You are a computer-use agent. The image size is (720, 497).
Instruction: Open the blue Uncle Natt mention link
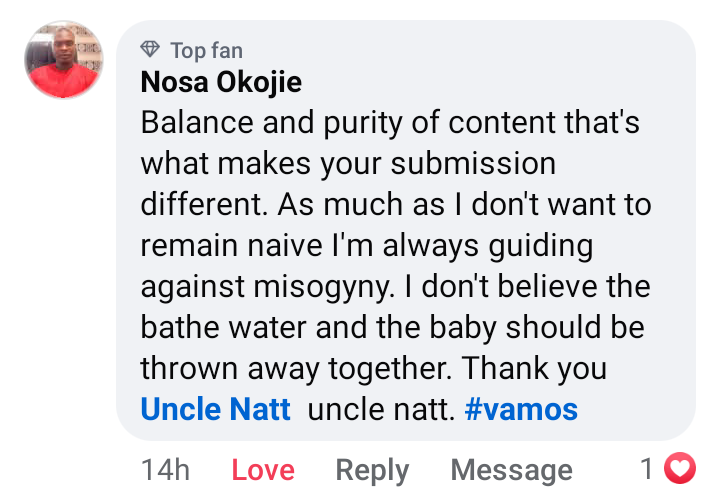[215, 409]
